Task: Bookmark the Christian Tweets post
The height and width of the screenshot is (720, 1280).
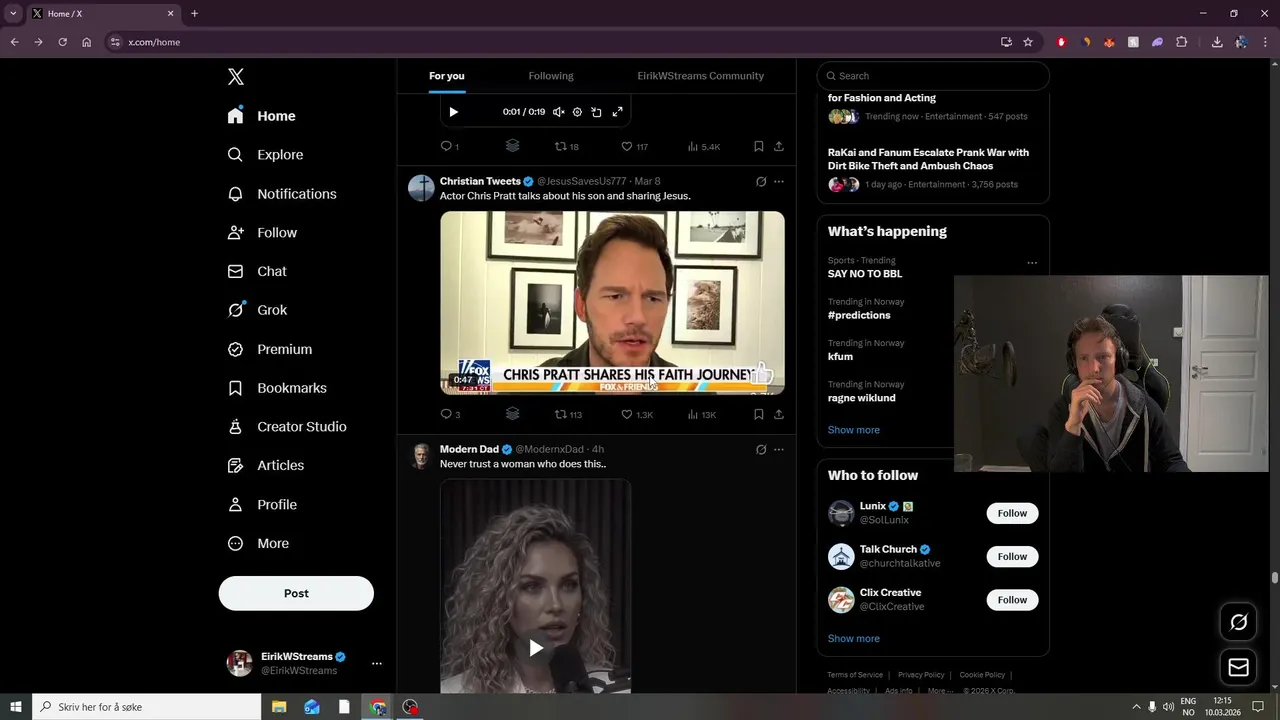Action: 759,414
